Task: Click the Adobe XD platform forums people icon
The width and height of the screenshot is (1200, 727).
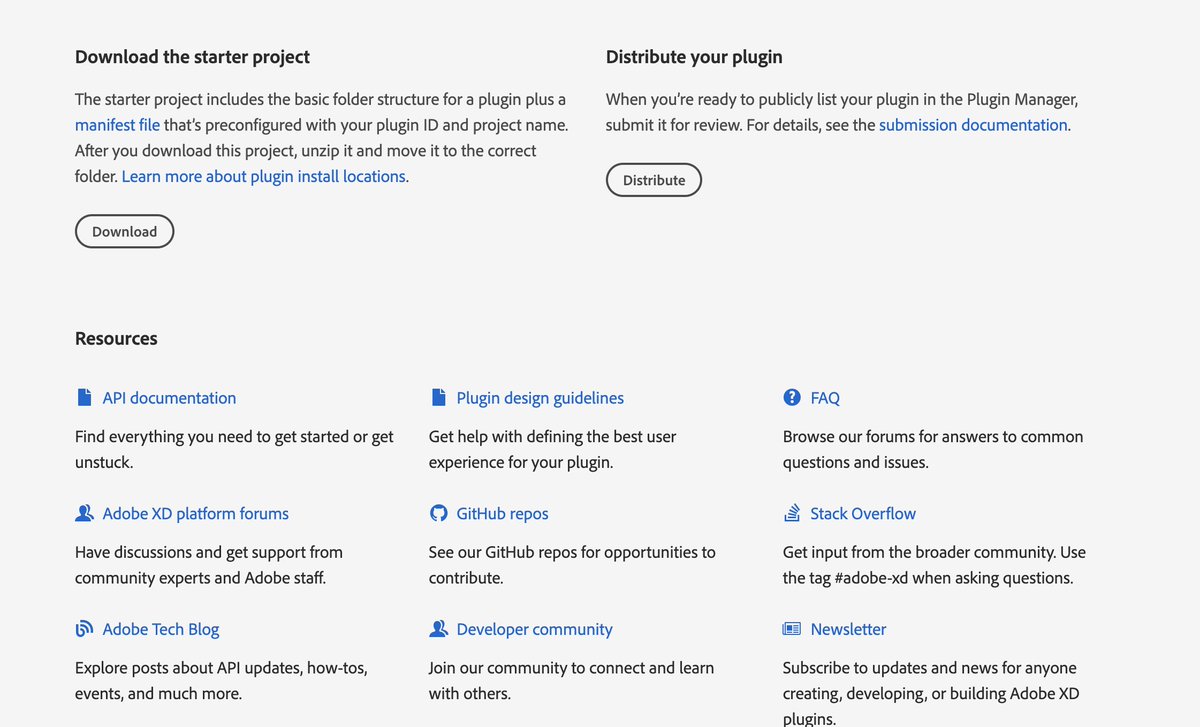Action: 84,514
